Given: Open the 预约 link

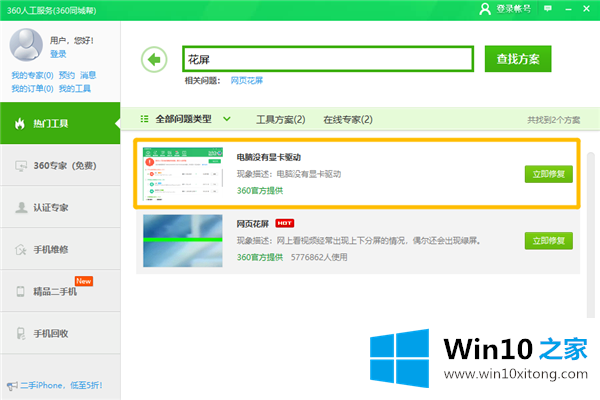Looking at the screenshot, I should coord(67,75).
